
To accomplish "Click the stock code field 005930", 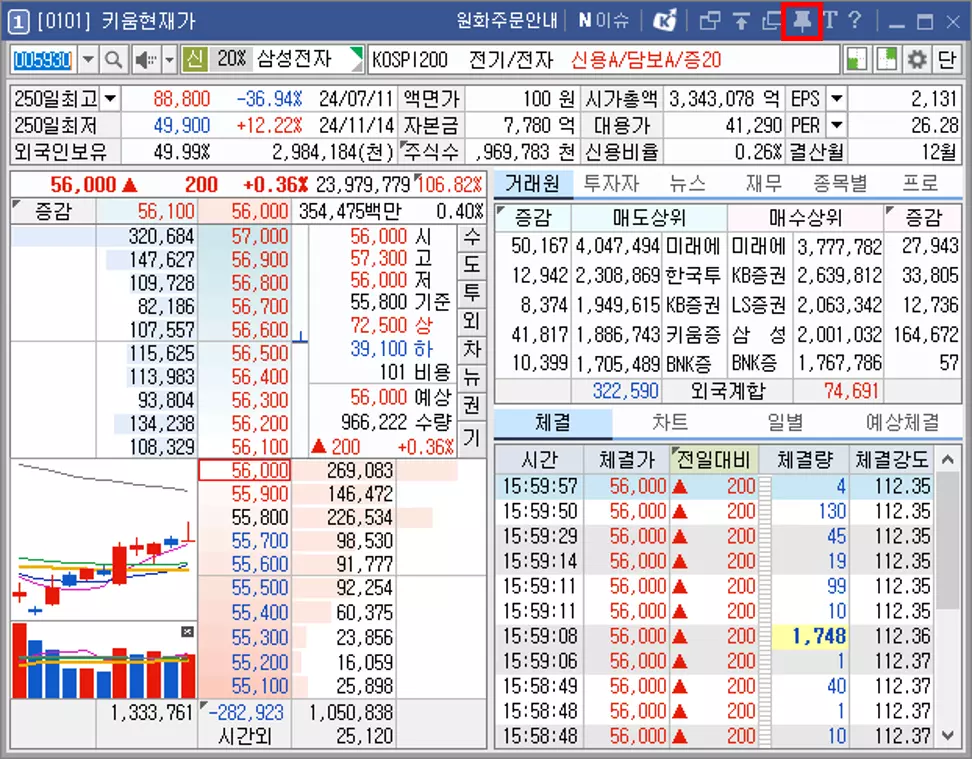I will 43,60.
